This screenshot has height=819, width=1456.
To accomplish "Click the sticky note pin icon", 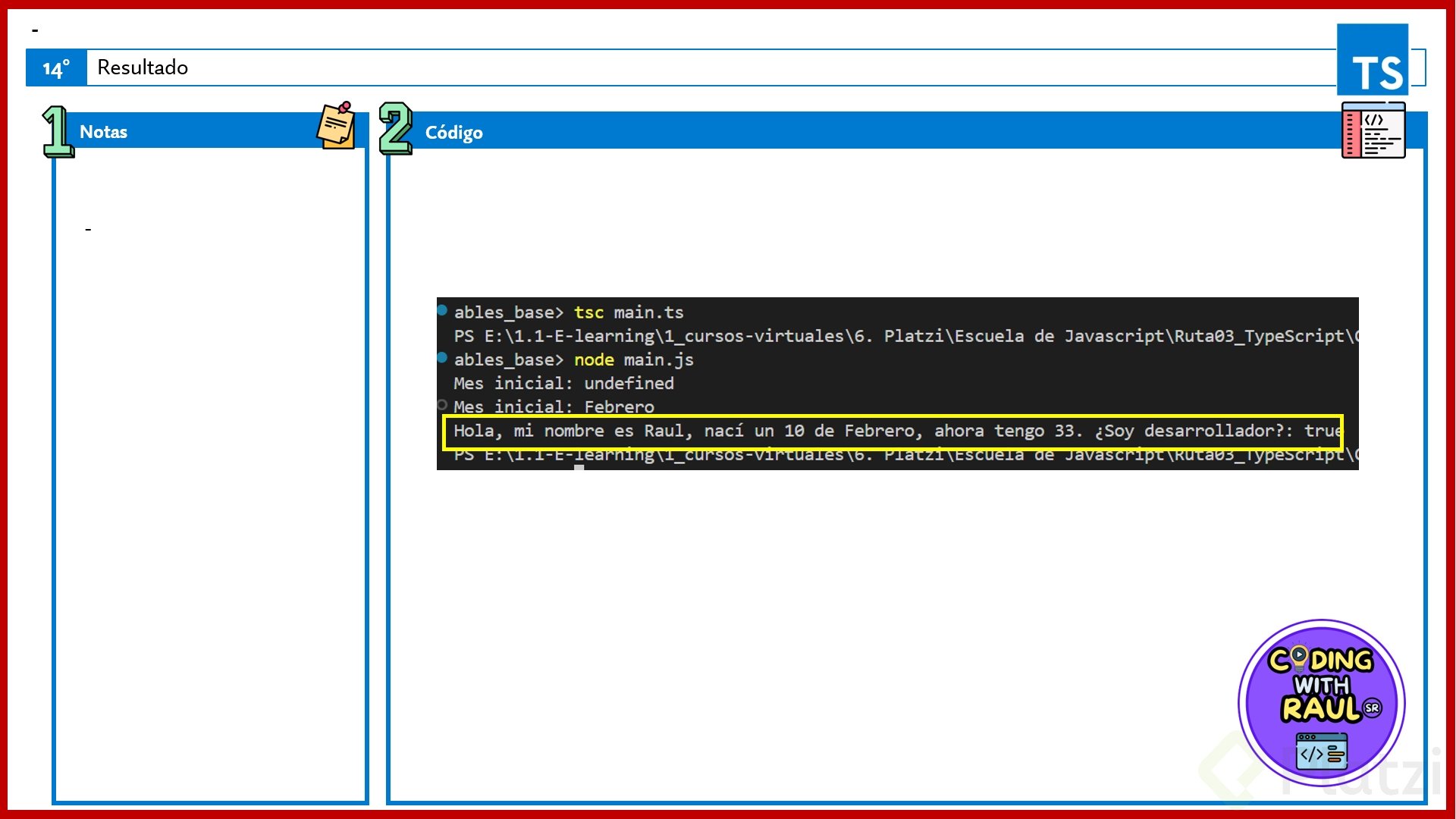I will tap(336, 126).
